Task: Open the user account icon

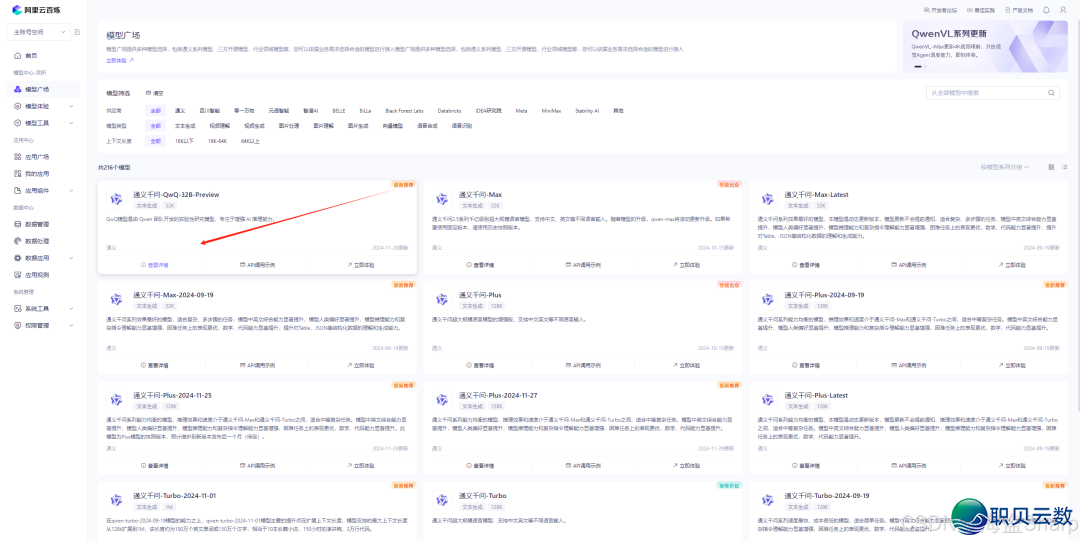Action: (x=1063, y=10)
